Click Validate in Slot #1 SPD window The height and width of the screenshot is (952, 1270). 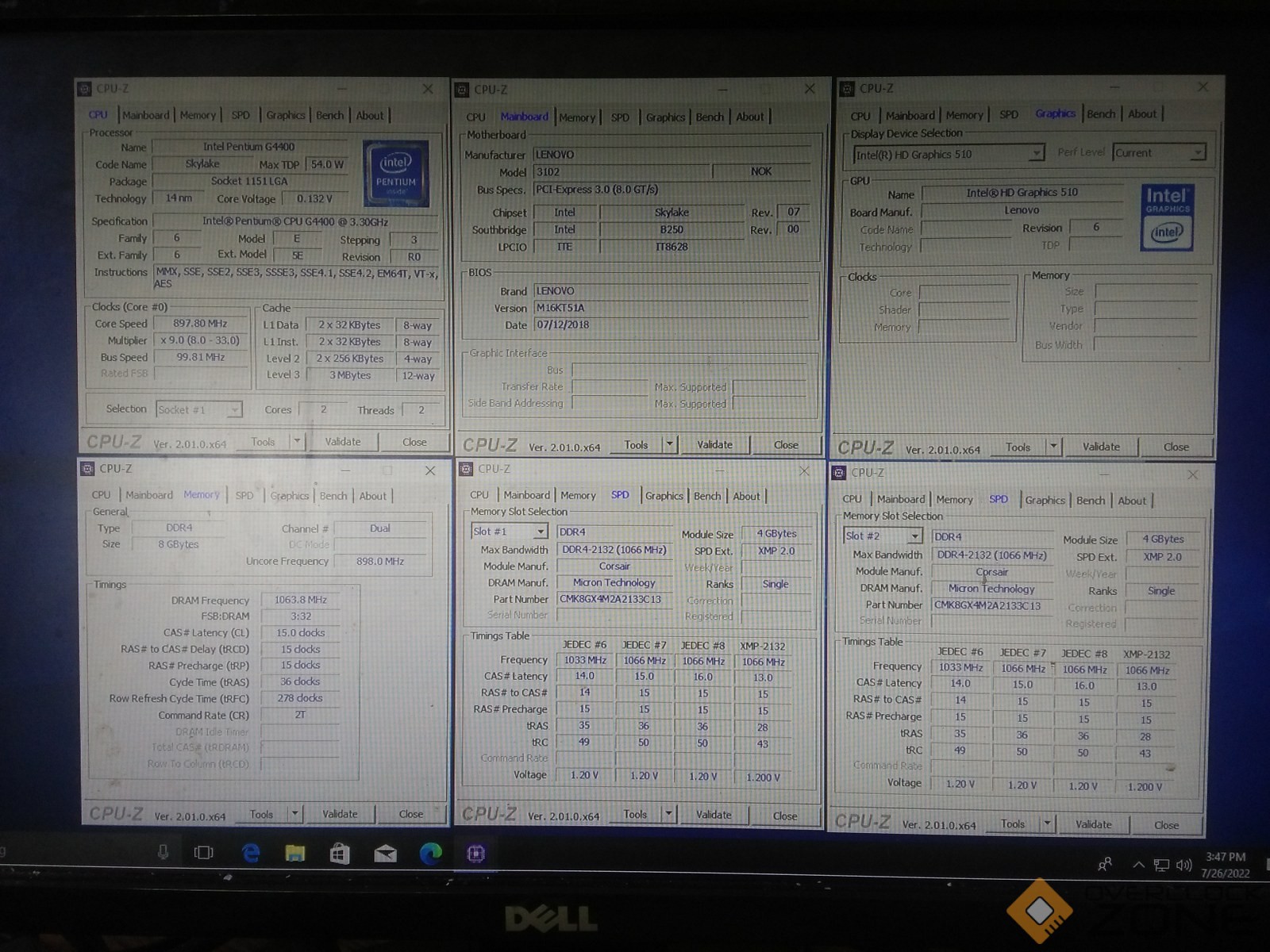tap(714, 814)
